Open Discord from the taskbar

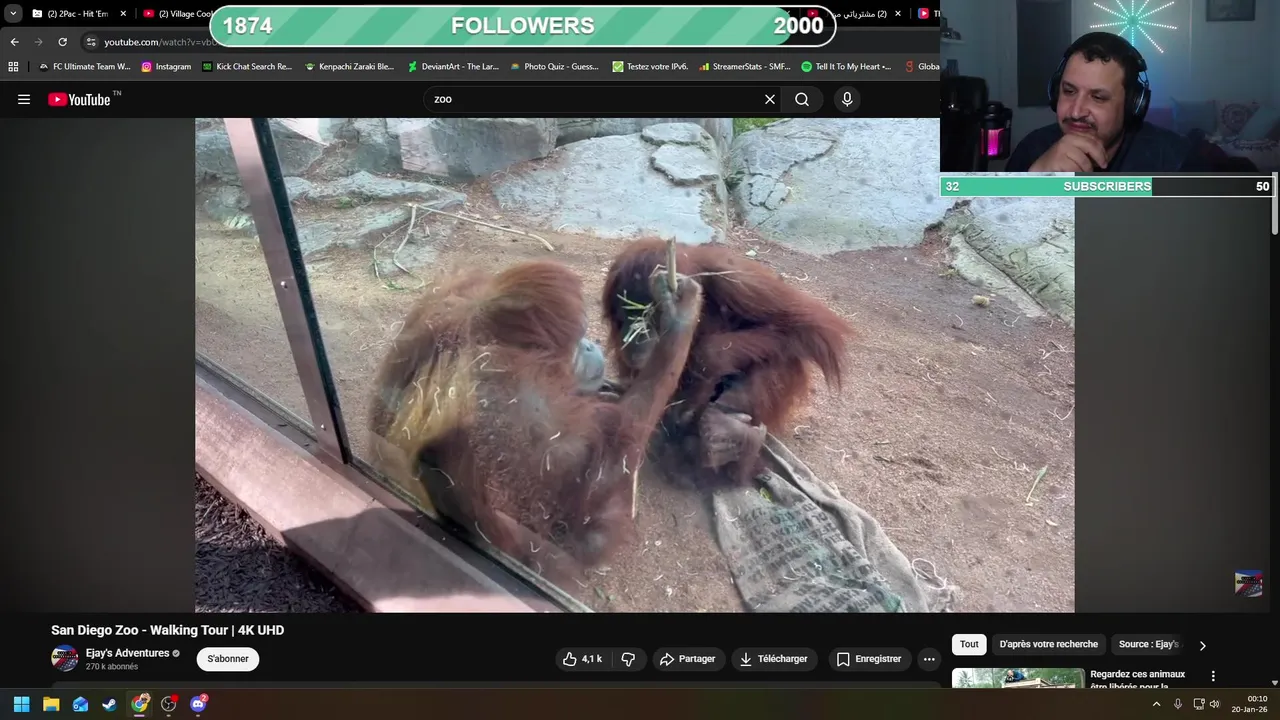click(x=198, y=704)
